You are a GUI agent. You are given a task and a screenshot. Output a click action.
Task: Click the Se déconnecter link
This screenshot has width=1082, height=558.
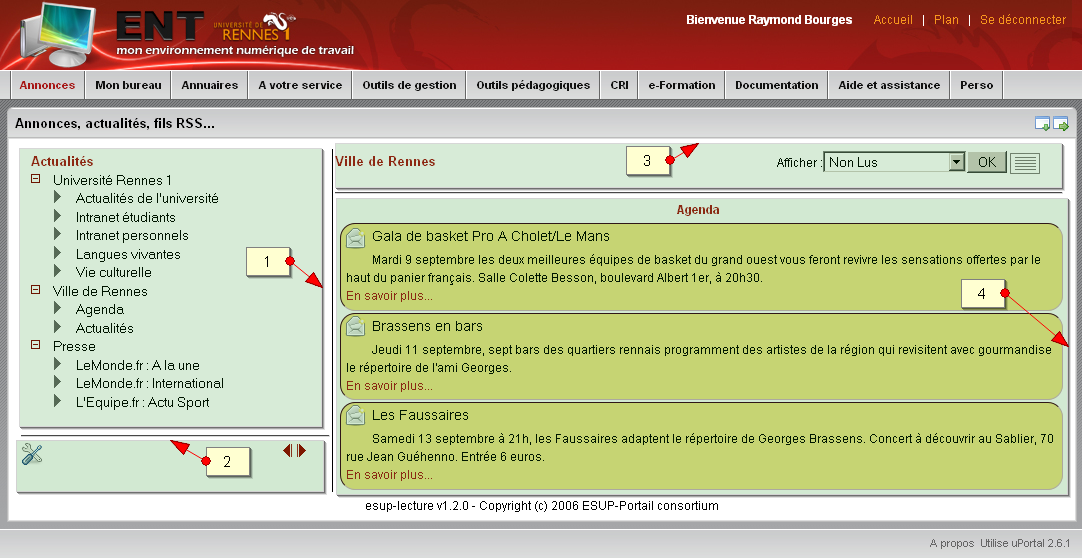pos(1022,20)
